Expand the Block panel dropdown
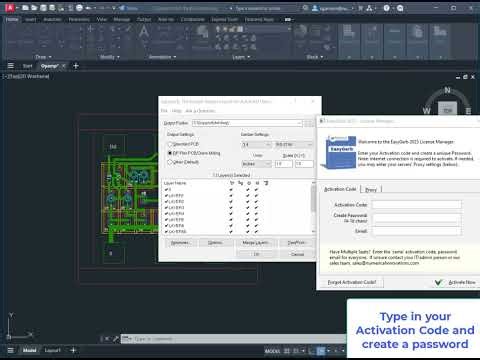The height and width of the screenshot is (360, 480). [x=315, y=57]
